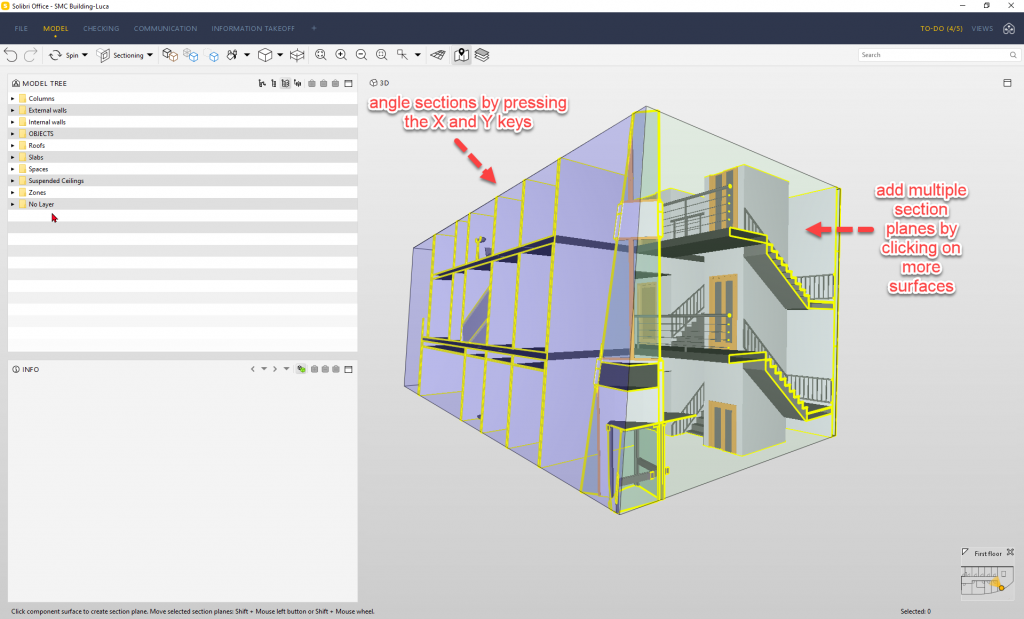Maximize the Info panel
The height and width of the screenshot is (619, 1024).
[x=349, y=370]
